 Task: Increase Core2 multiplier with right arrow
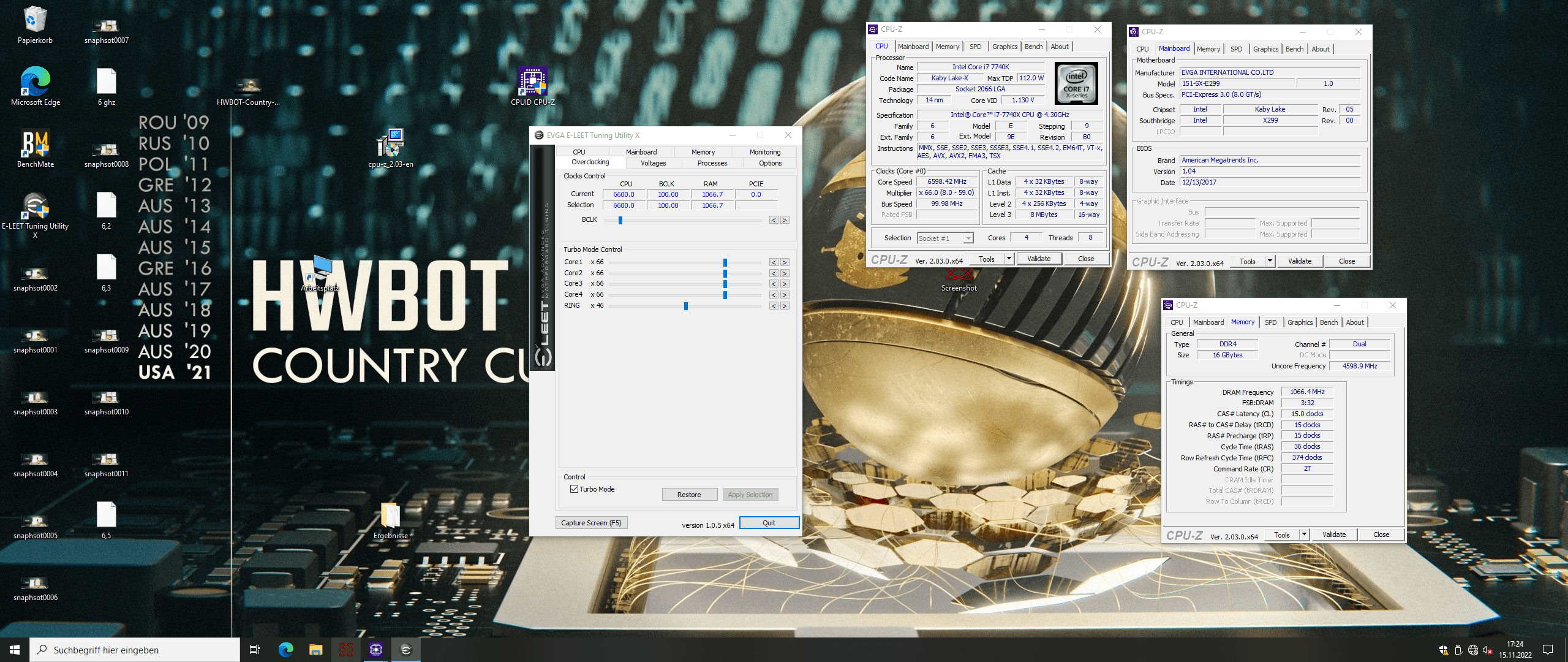[x=785, y=273]
